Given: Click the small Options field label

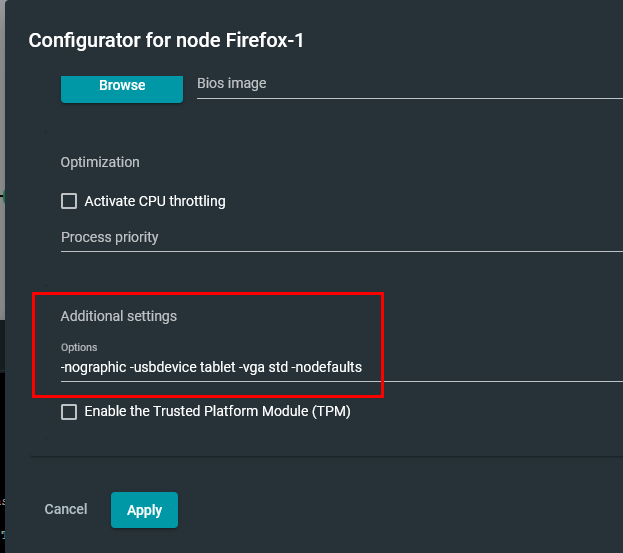Looking at the screenshot, I should (x=78, y=347).
